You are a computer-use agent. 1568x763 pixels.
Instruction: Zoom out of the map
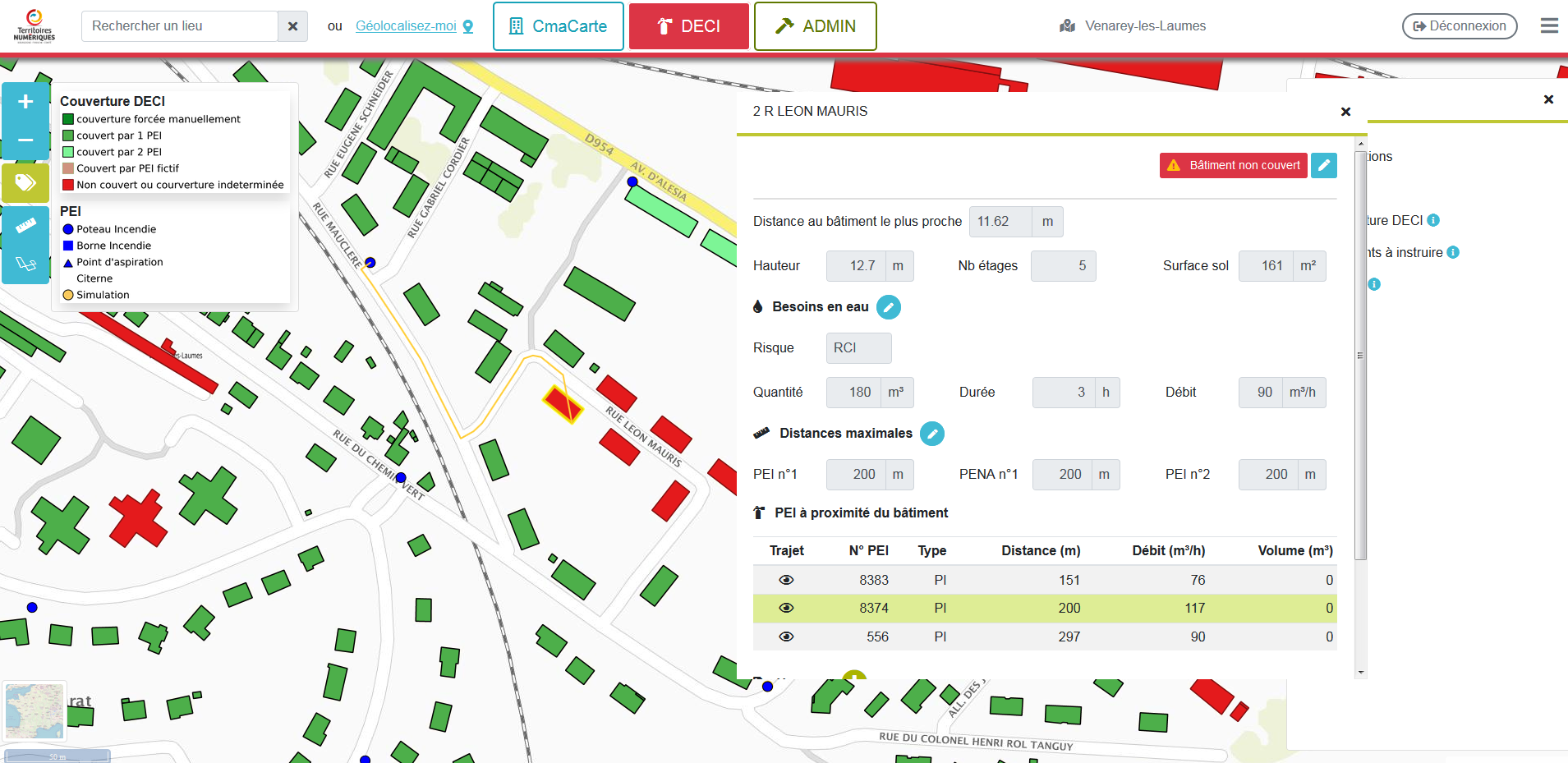point(25,140)
